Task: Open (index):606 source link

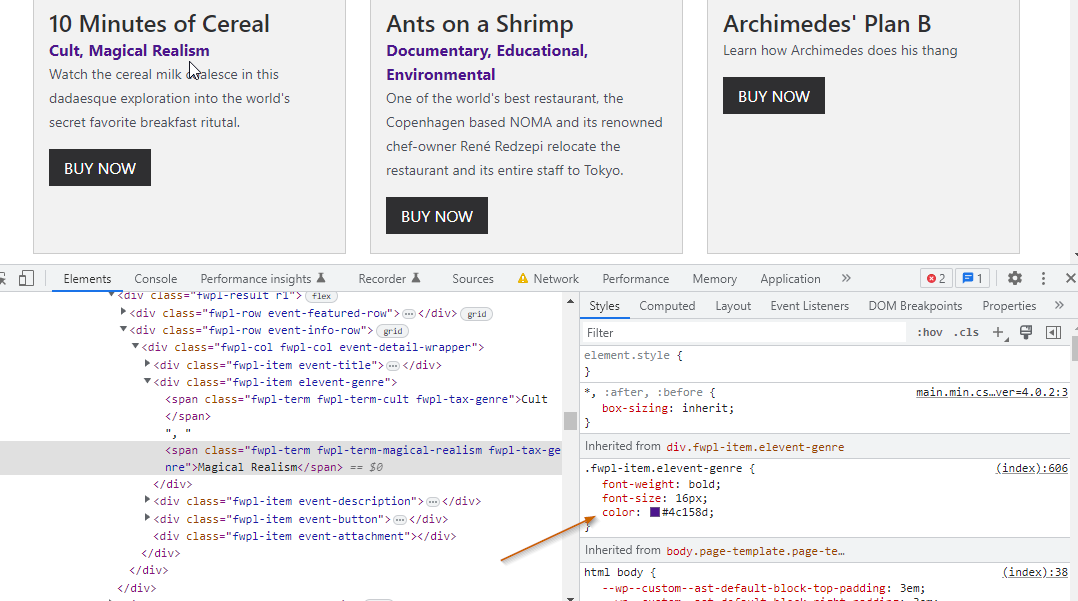Action: tap(1031, 468)
